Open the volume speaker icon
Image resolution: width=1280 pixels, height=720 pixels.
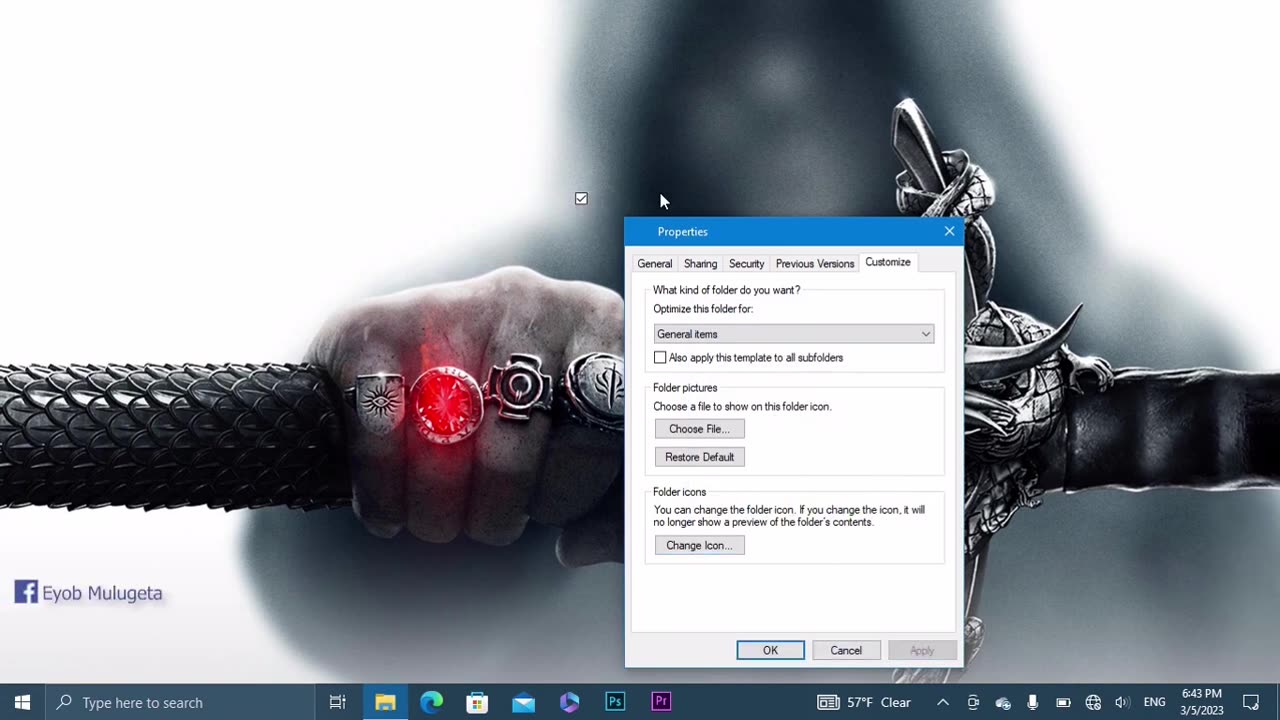pos(1122,702)
